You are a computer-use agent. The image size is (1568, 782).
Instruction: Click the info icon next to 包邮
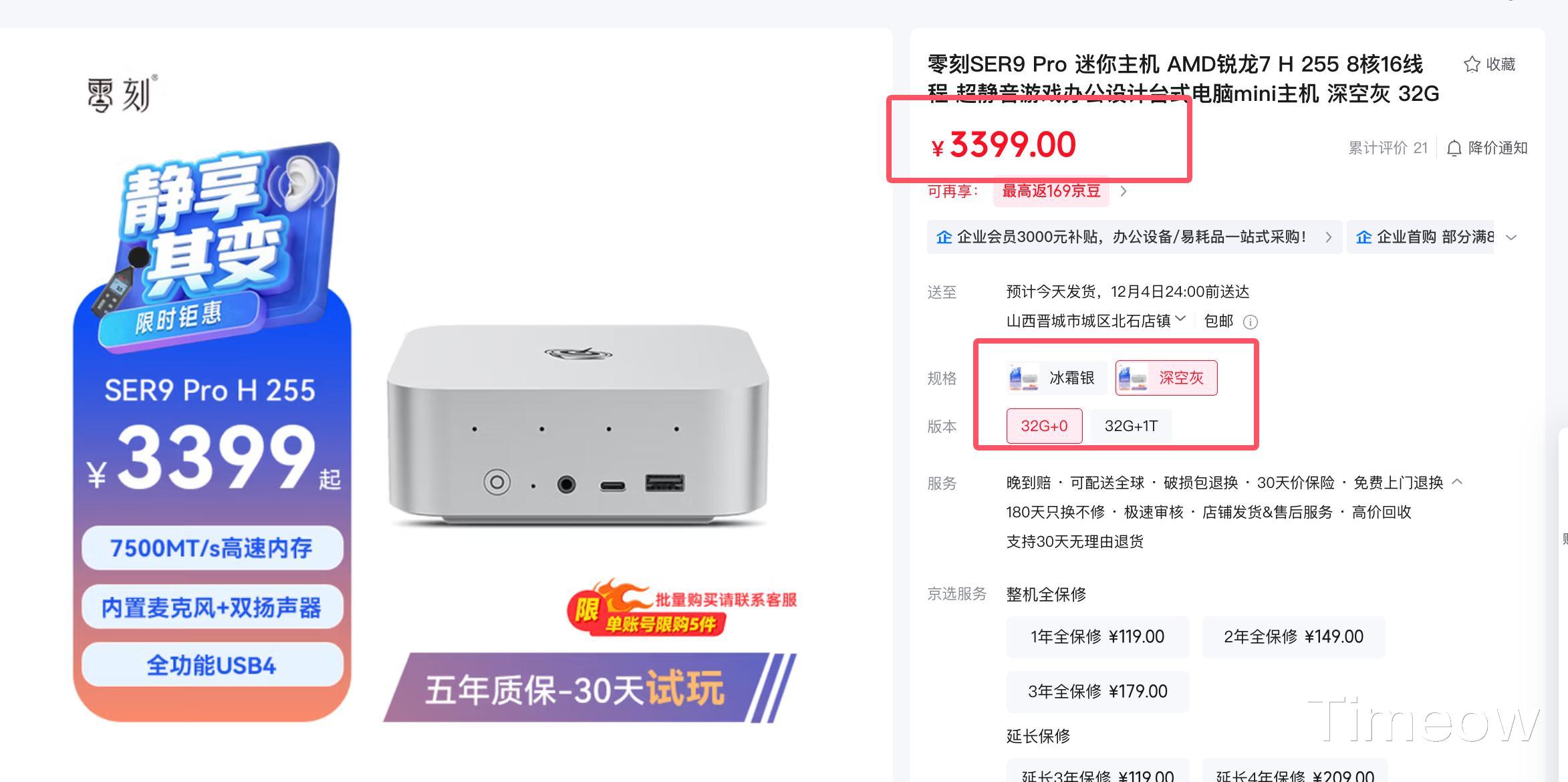(1250, 322)
